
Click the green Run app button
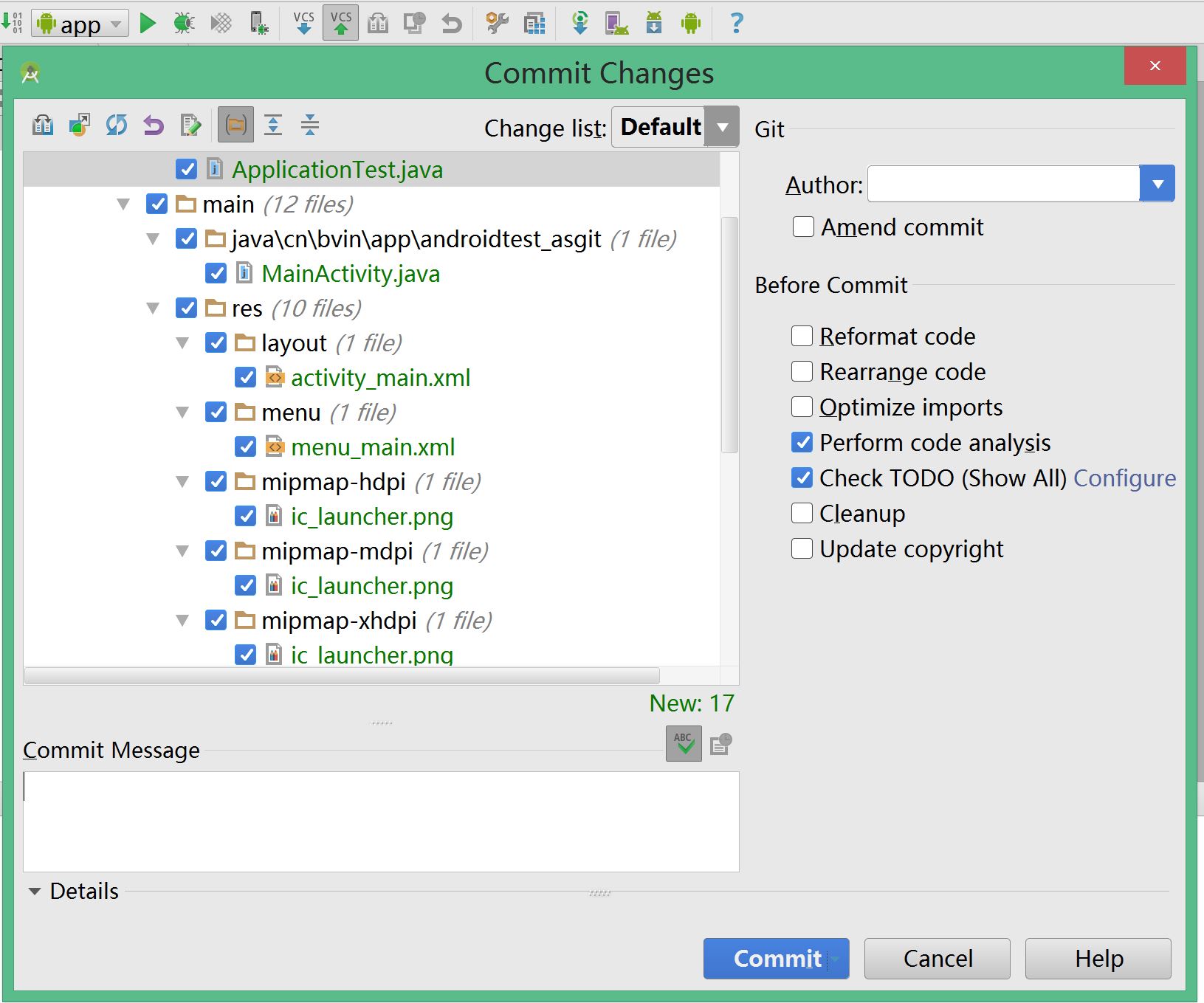pyautogui.click(x=148, y=24)
